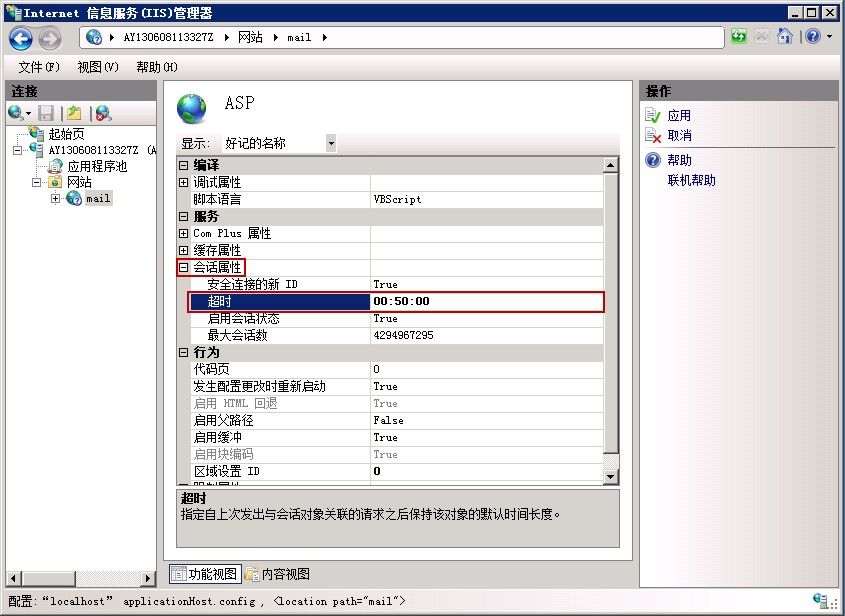Click the large ASP globe icon
Image resolution: width=845 pixels, height=616 pixels.
tap(191, 108)
